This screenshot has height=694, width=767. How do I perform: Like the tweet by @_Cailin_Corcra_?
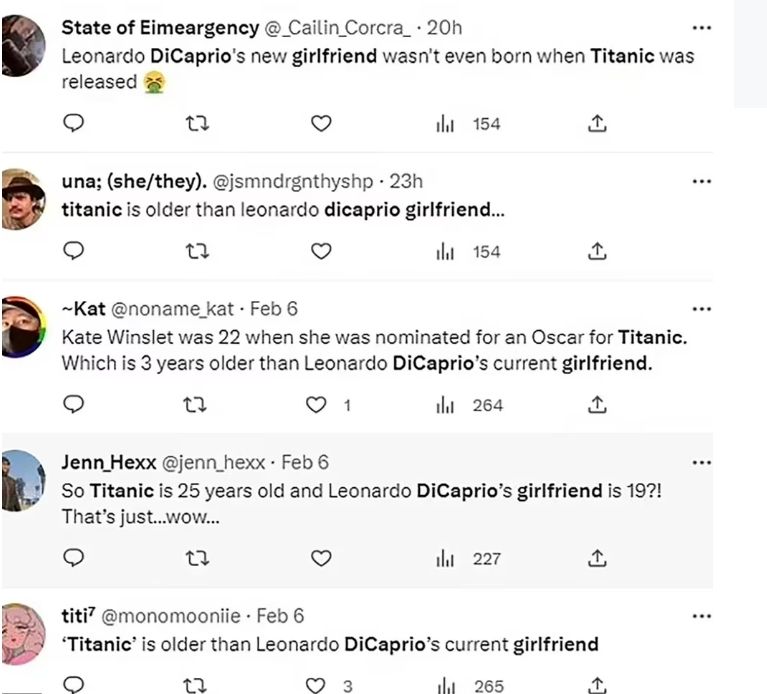(320, 124)
